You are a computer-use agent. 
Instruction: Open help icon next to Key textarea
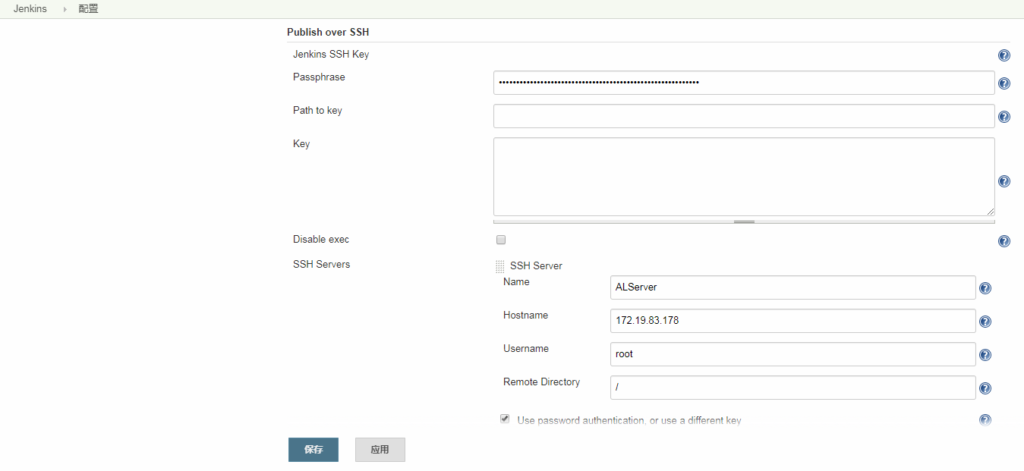click(x=1003, y=181)
